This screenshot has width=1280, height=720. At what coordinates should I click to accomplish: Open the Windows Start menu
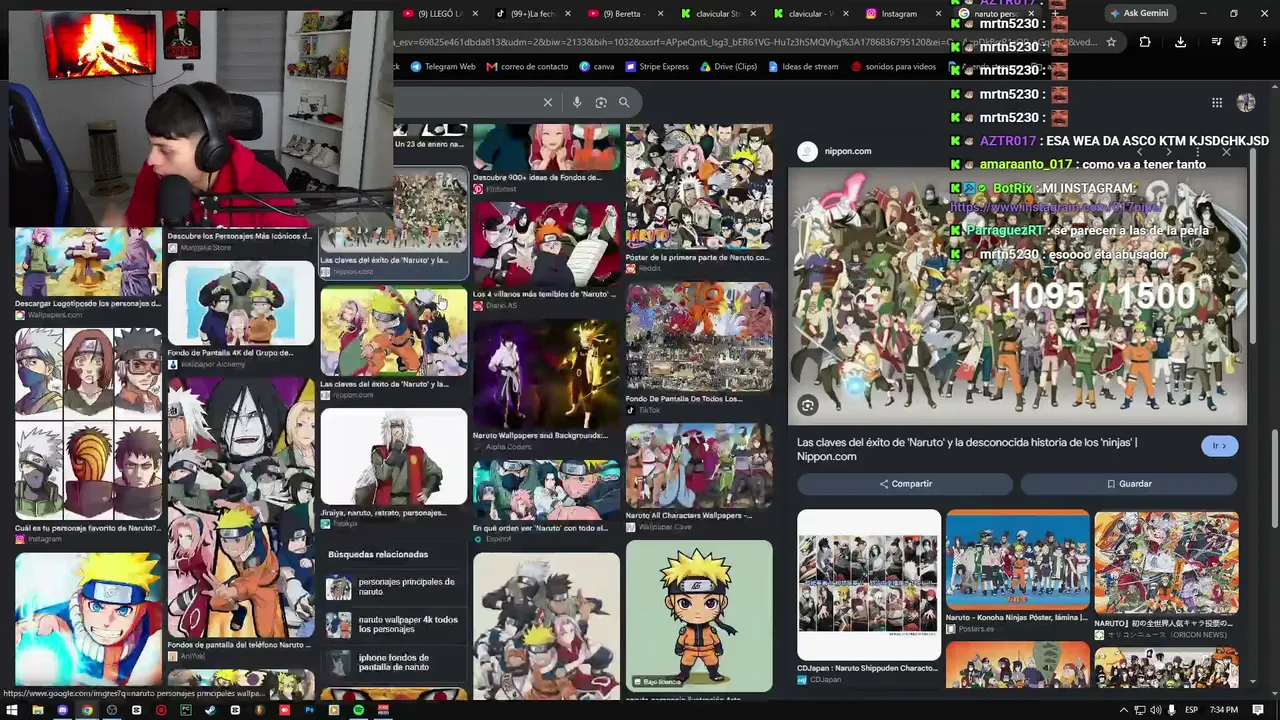point(13,710)
